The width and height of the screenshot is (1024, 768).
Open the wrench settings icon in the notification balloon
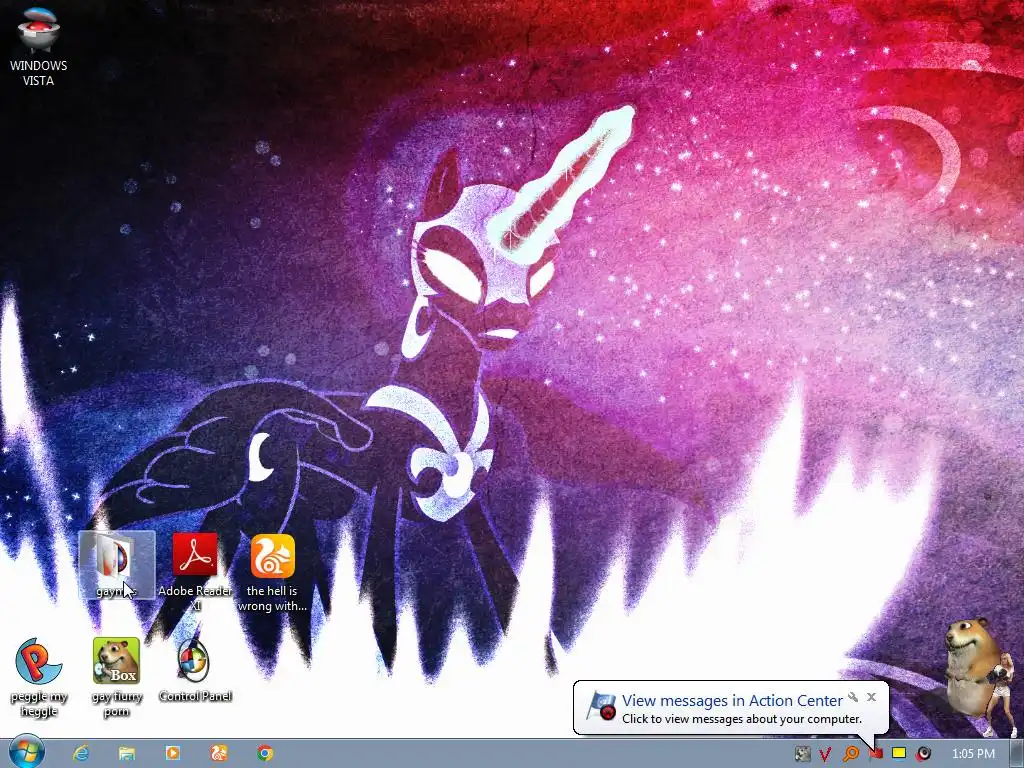click(x=853, y=697)
